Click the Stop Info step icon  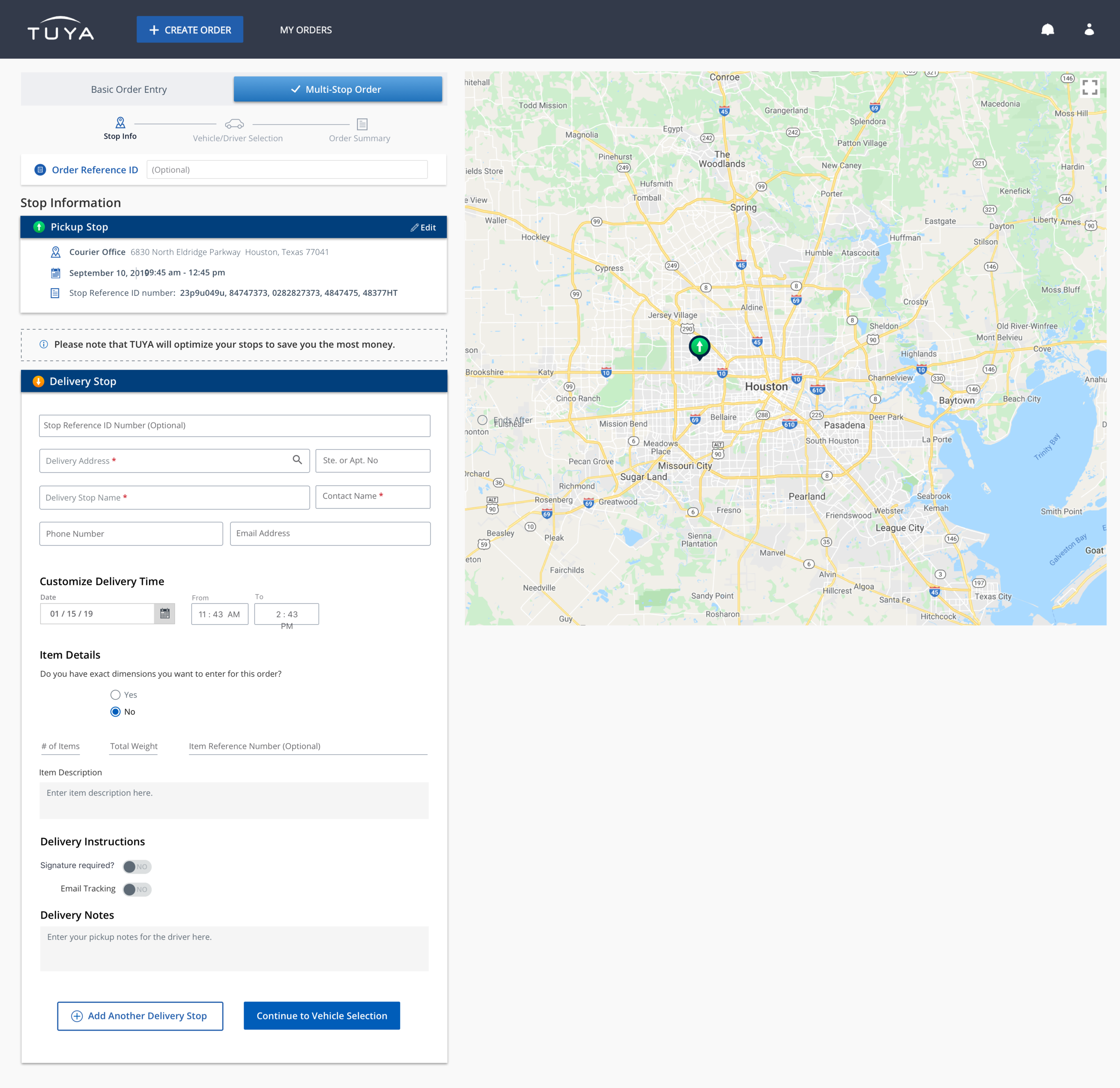pyautogui.click(x=120, y=122)
